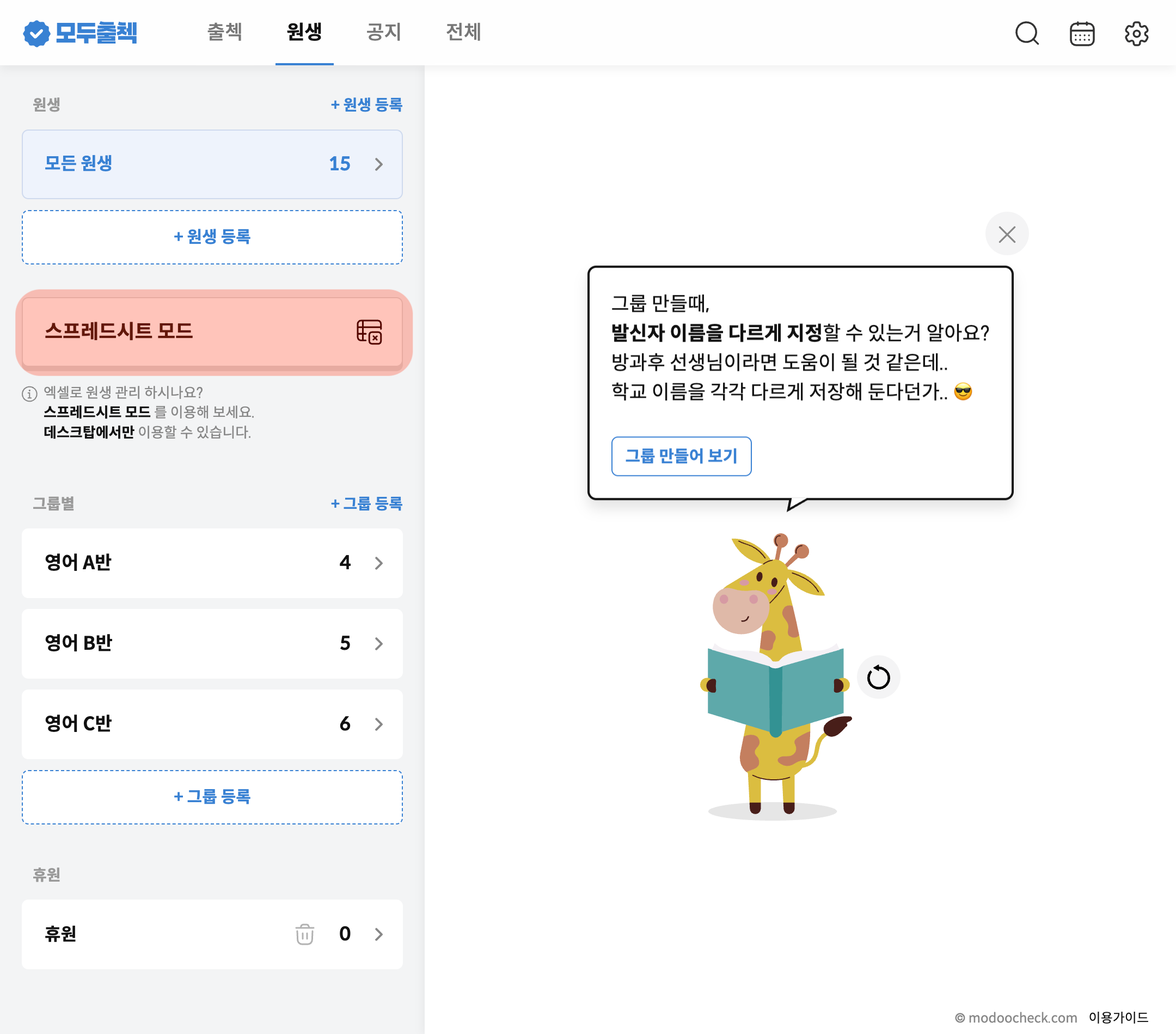Click the refresh tip icon beside giraffe
The width and height of the screenshot is (1176, 1034).
[878, 677]
